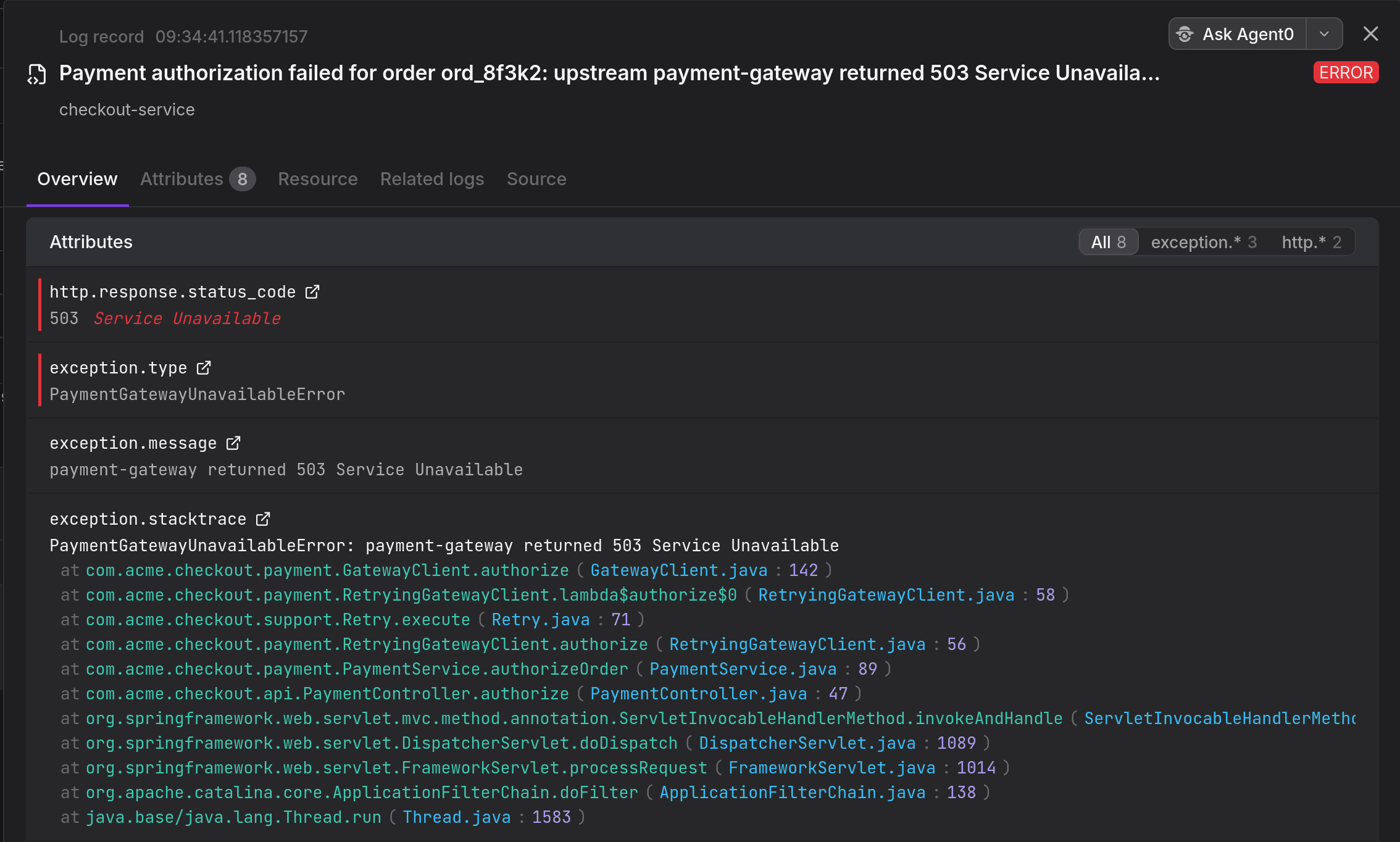Click the Retry.java file link
Image resolution: width=1400 pixels, height=842 pixels.
[x=541, y=620]
